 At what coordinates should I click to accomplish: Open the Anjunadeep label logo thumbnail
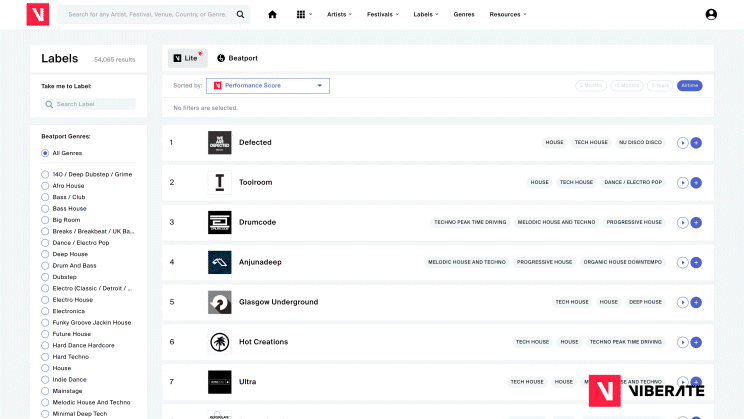pyautogui.click(x=220, y=262)
